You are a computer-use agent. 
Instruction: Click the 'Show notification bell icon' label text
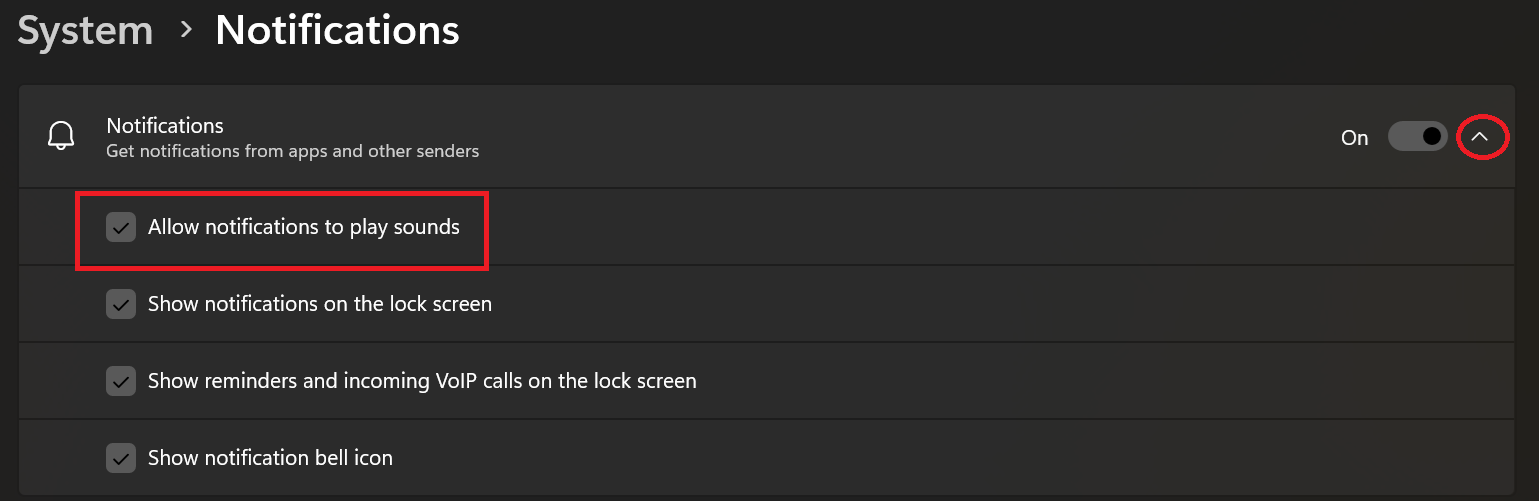270,458
